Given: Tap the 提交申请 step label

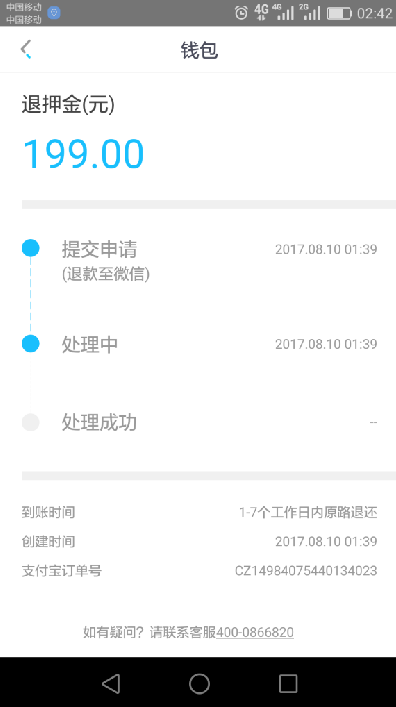Looking at the screenshot, I should pos(99,249).
